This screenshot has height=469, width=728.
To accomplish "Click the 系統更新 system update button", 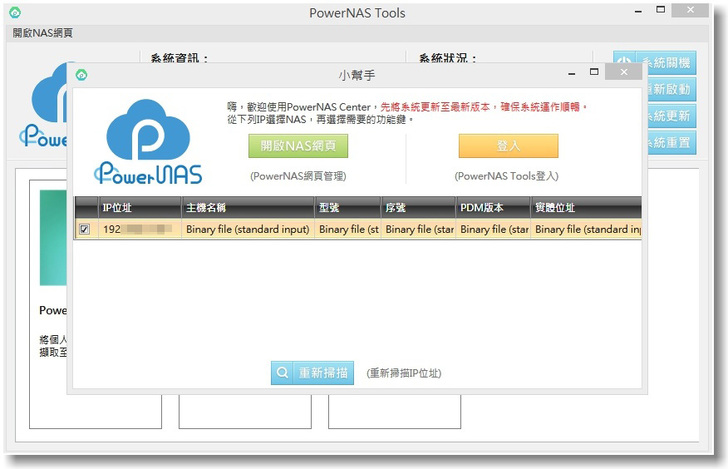I will click(x=671, y=116).
